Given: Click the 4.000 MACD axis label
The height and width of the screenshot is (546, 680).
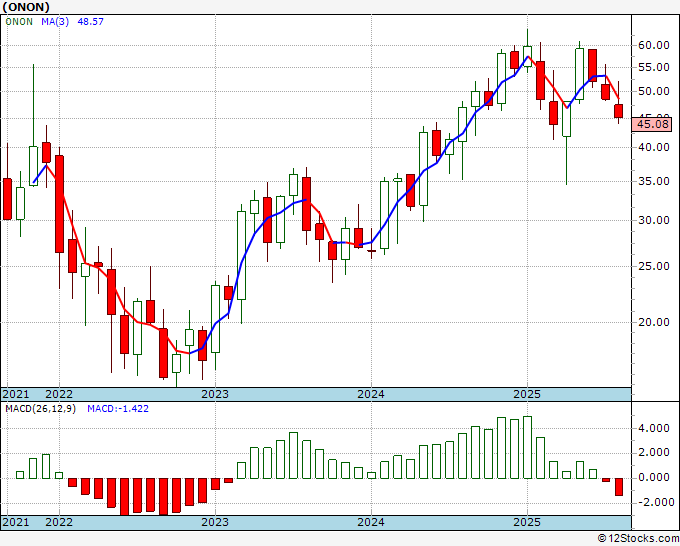Looking at the screenshot, I should tap(654, 428).
